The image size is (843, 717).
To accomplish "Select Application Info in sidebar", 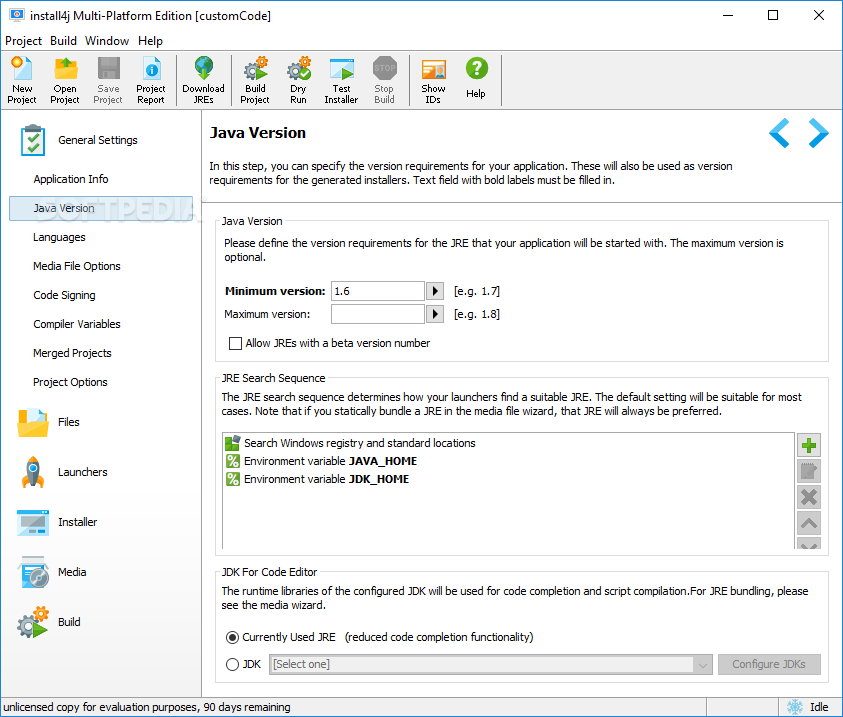I will [x=71, y=179].
